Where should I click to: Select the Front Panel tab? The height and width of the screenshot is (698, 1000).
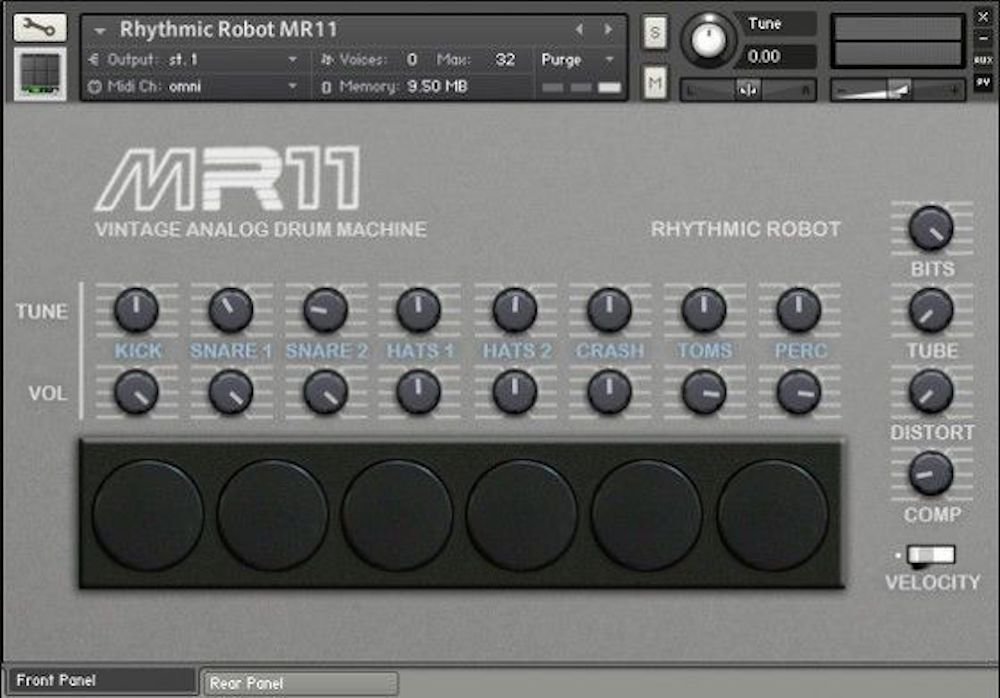click(100, 681)
